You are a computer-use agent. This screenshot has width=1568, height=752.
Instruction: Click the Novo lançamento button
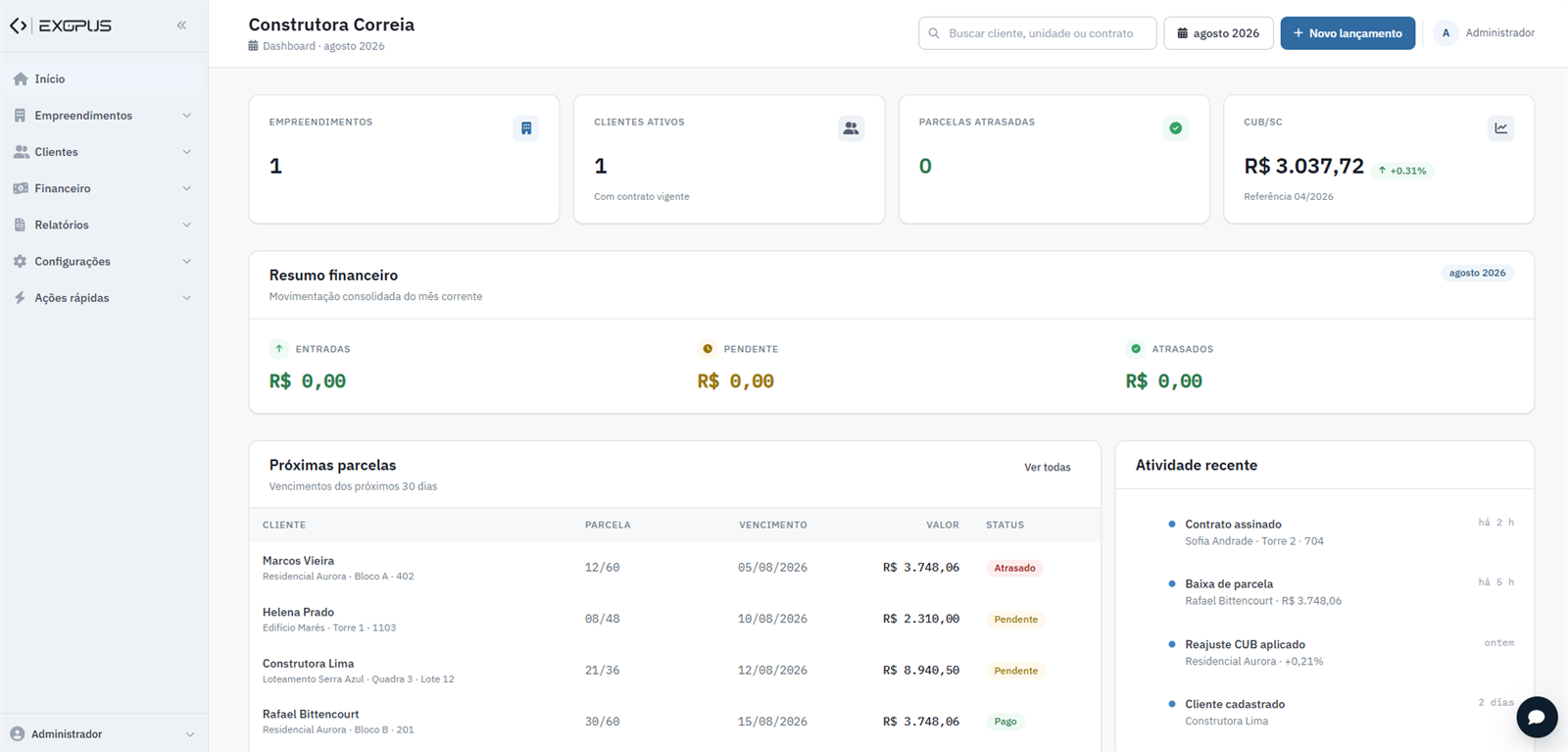1347,33
